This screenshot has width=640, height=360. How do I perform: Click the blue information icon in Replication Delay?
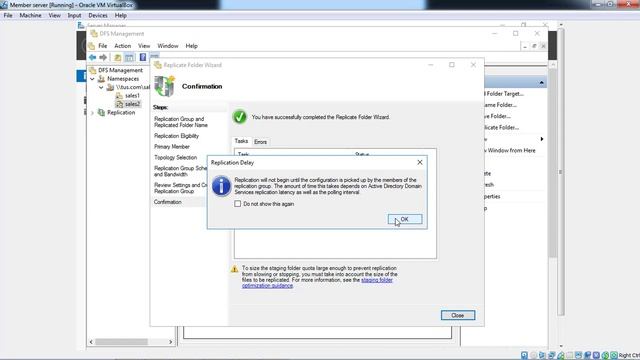coord(221,186)
